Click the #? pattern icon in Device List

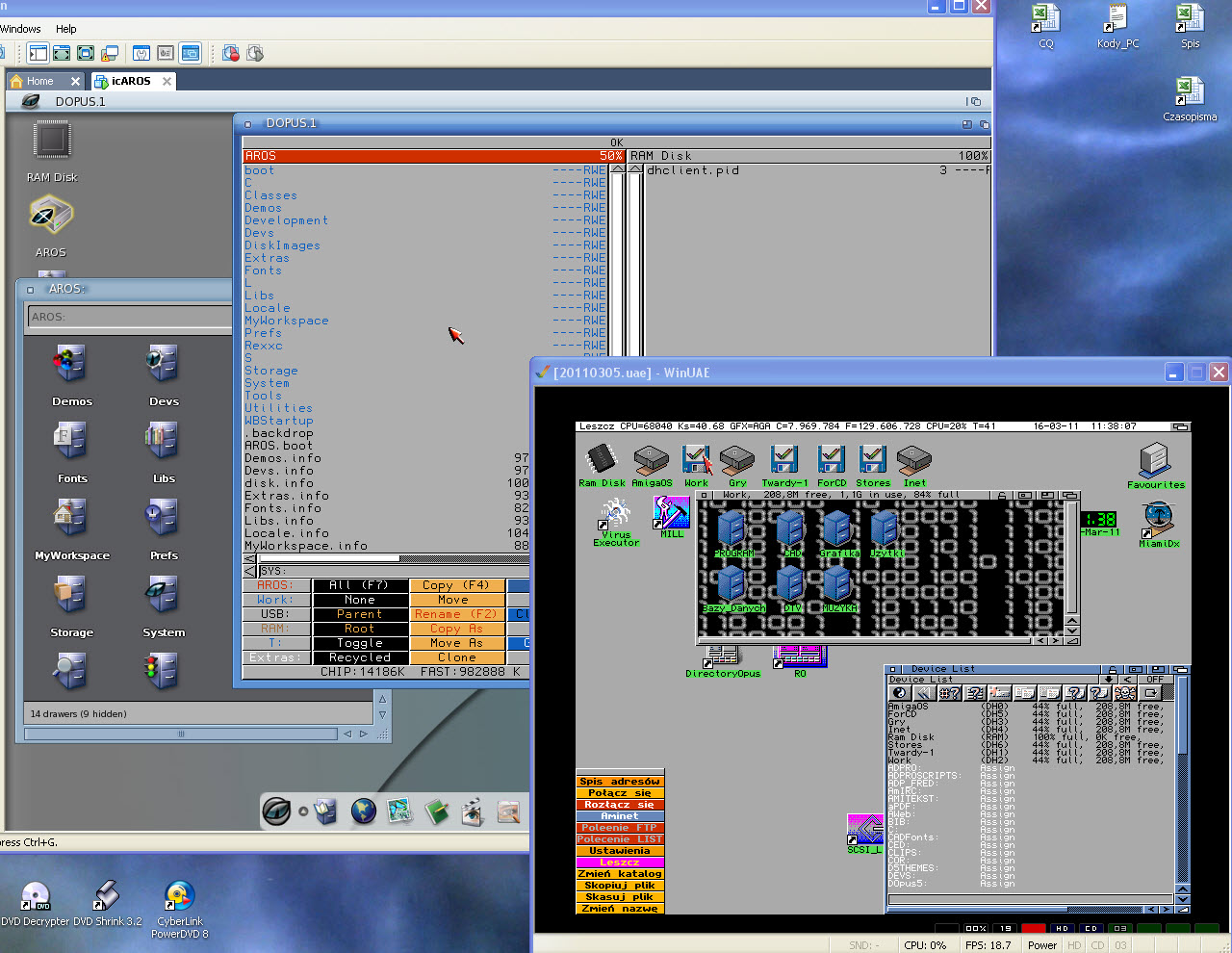coord(949,693)
